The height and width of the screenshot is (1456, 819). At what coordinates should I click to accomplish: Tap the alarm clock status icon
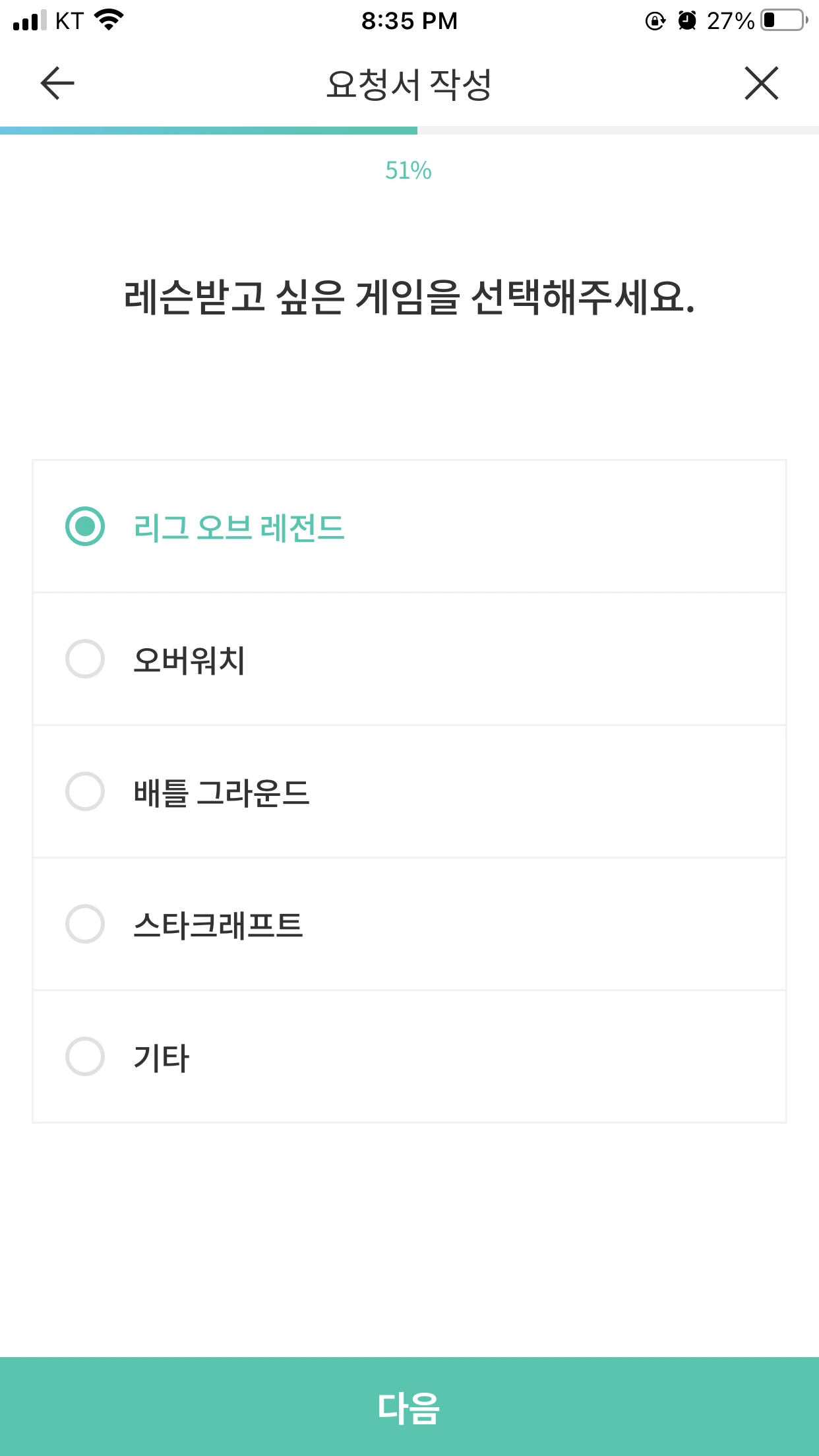tap(686, 20)
